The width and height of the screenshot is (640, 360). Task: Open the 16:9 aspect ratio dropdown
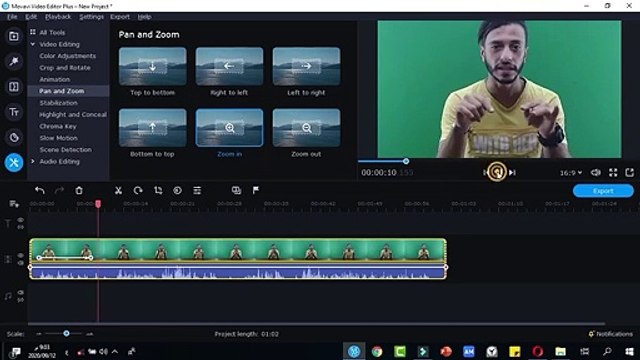tap(571, 173)
